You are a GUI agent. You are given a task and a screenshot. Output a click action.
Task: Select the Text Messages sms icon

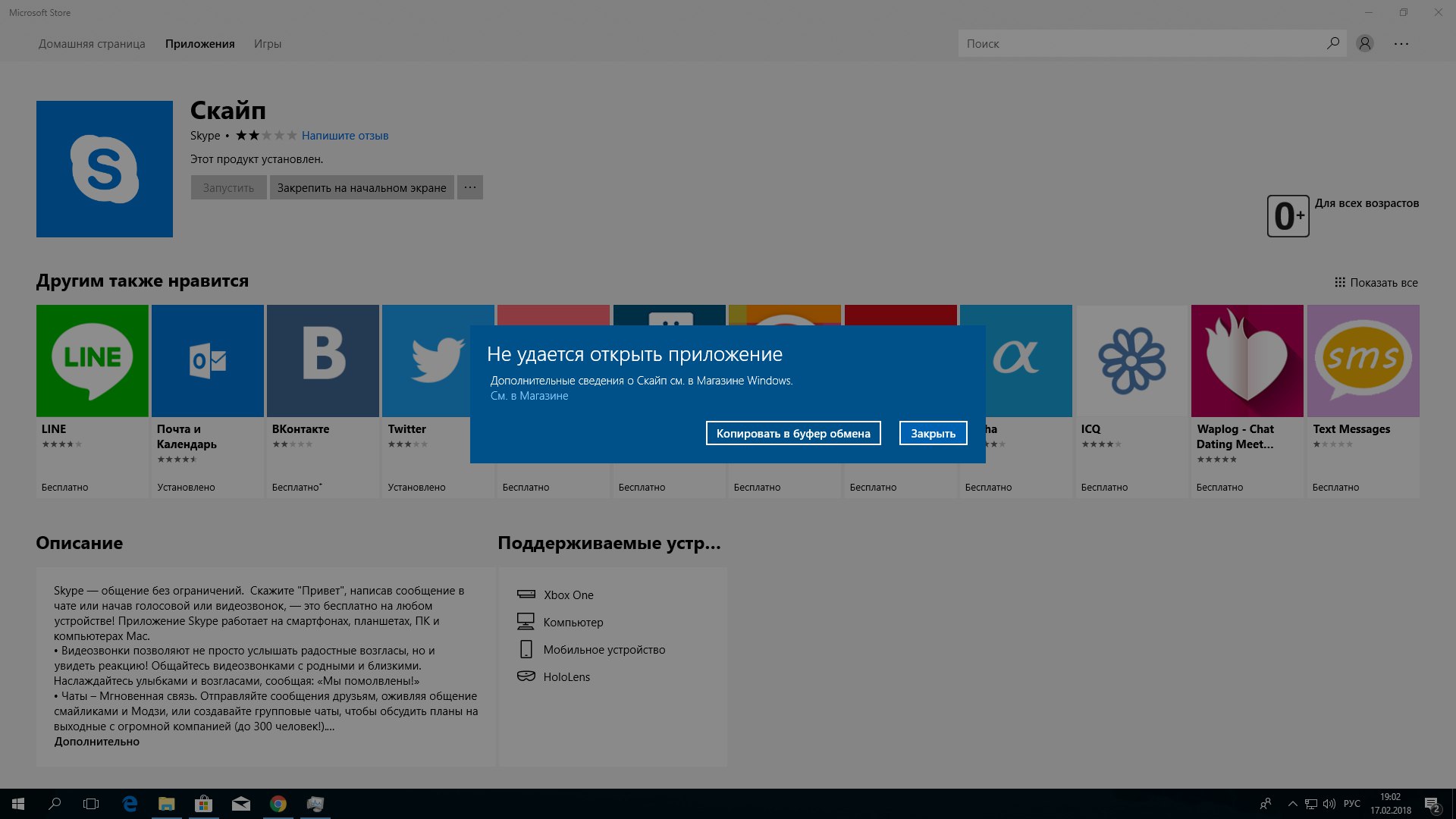coord(1363,361)
